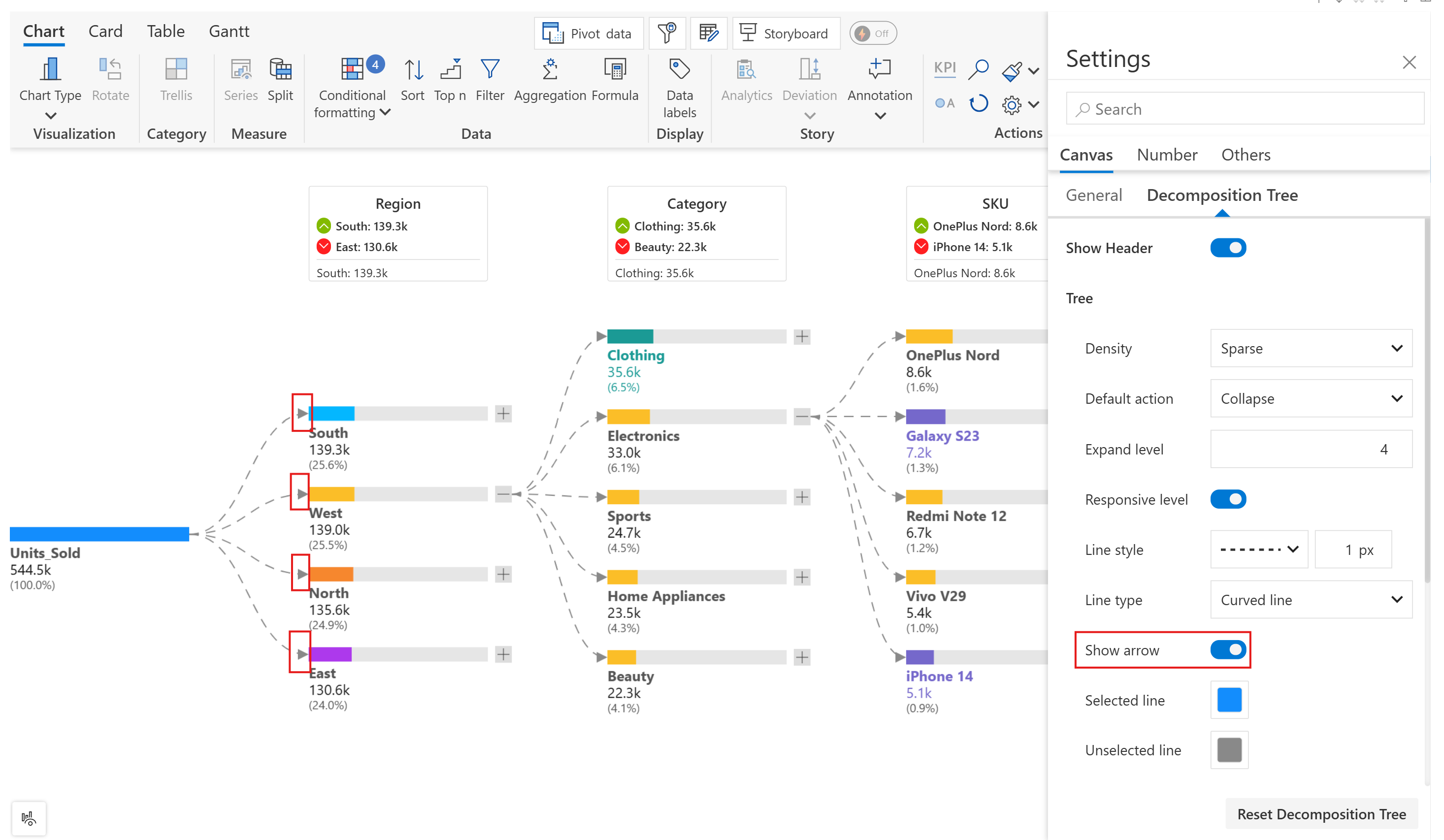Click the Reset Decomposition Tree button
Image resolution: width=1444 pixels, height=840 pixels.
coord(1321,813)
